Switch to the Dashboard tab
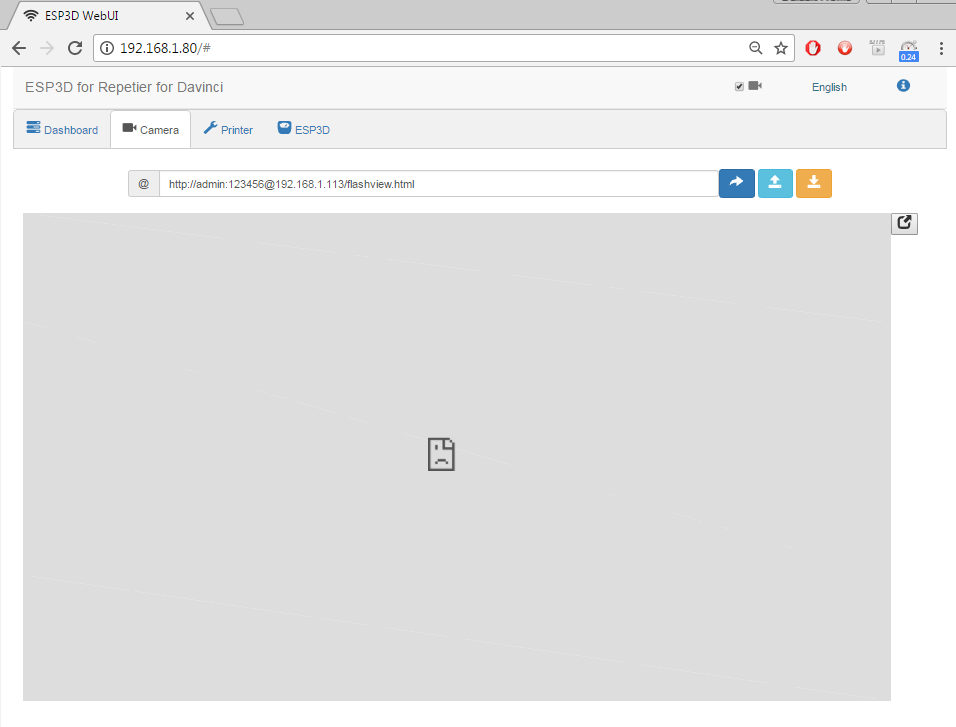The height and width of the screenshot is (727, 956). pyautogui.click(x=62, y=130)
